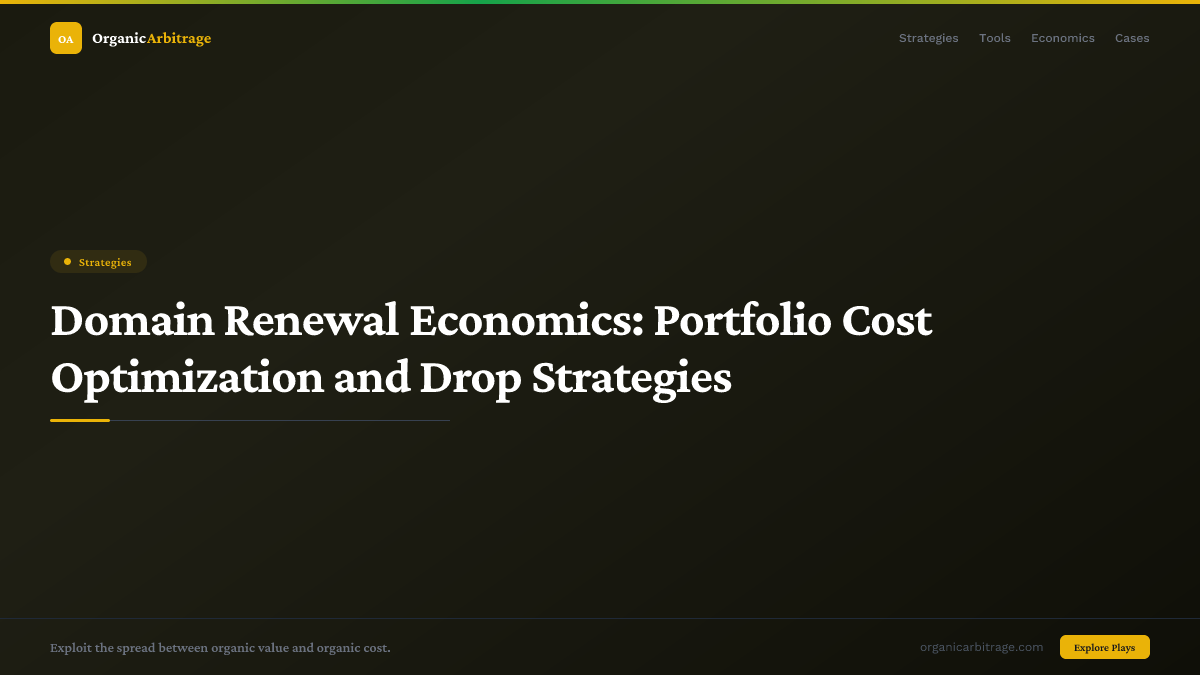Click the footer tagline about organic value spread
This screenshot has height=675, width=1200.
pyautogui.click(x=221, y=647)
